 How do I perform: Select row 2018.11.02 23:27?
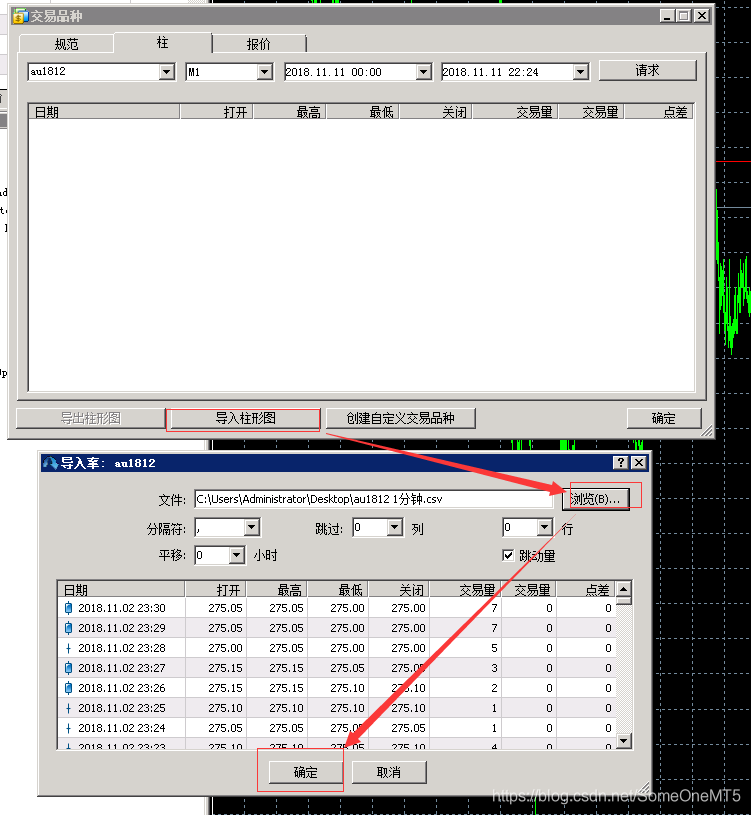point(337,668)
